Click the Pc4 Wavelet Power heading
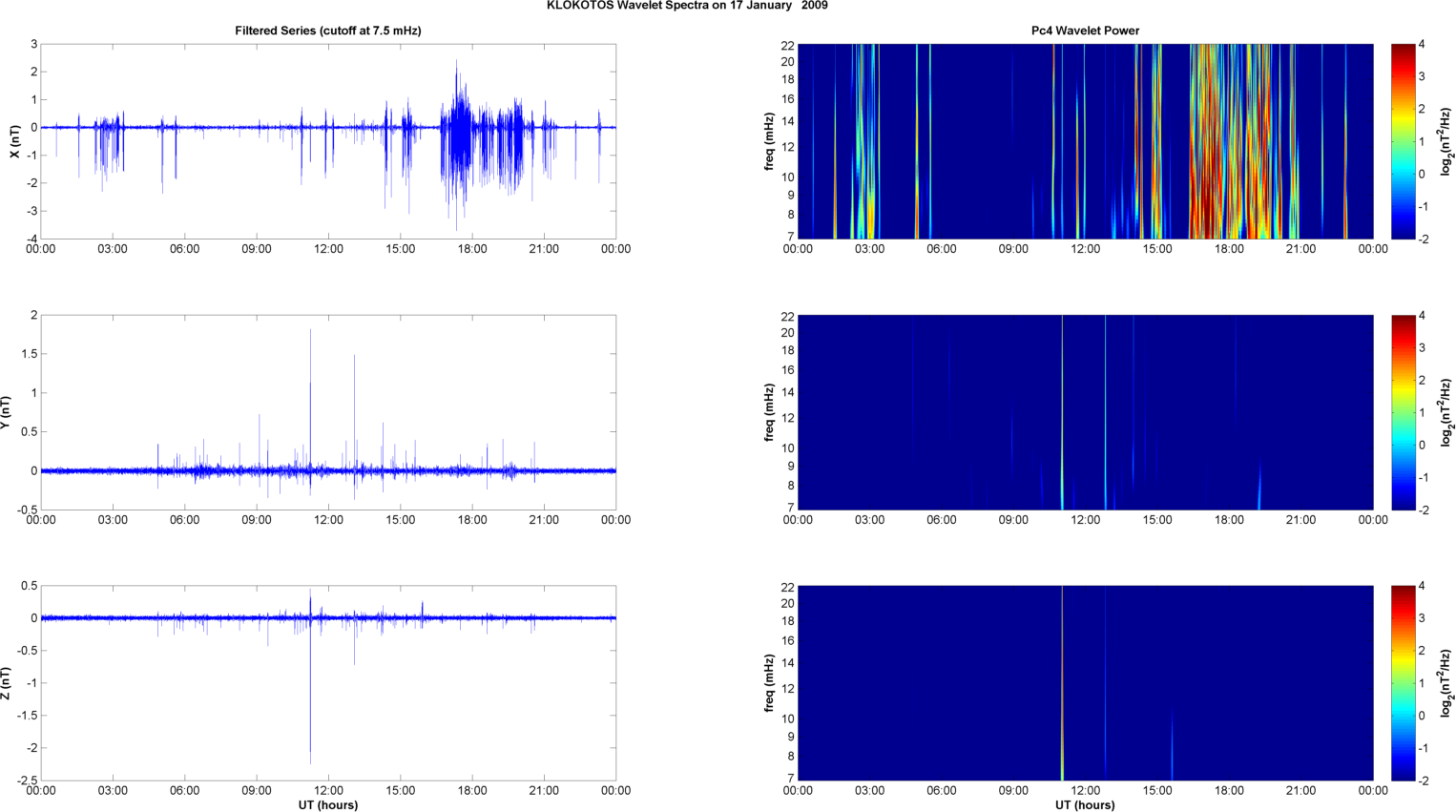 [1085, 31]
